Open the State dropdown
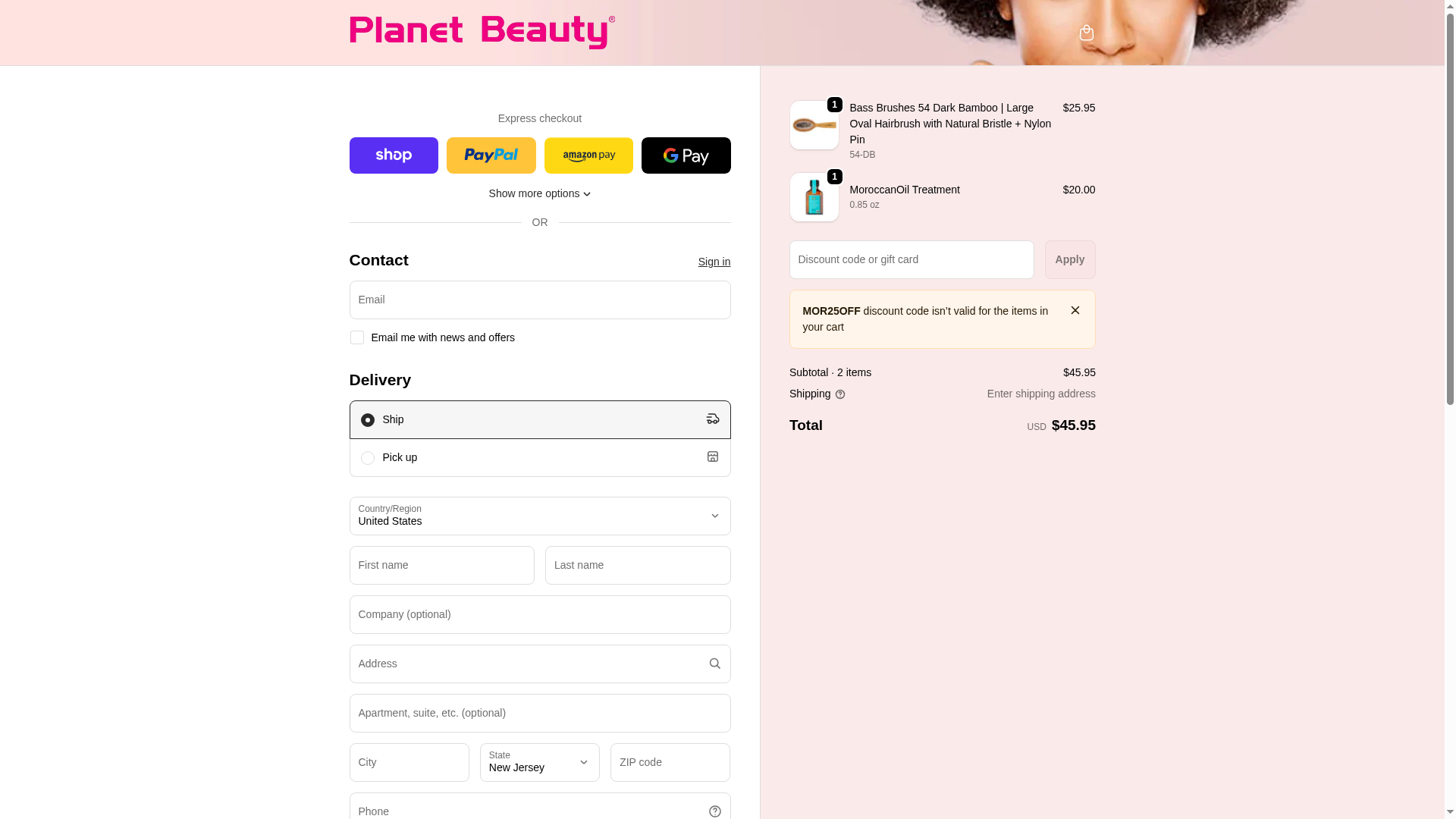This screenshot has height=819, width=1456. 539,762
